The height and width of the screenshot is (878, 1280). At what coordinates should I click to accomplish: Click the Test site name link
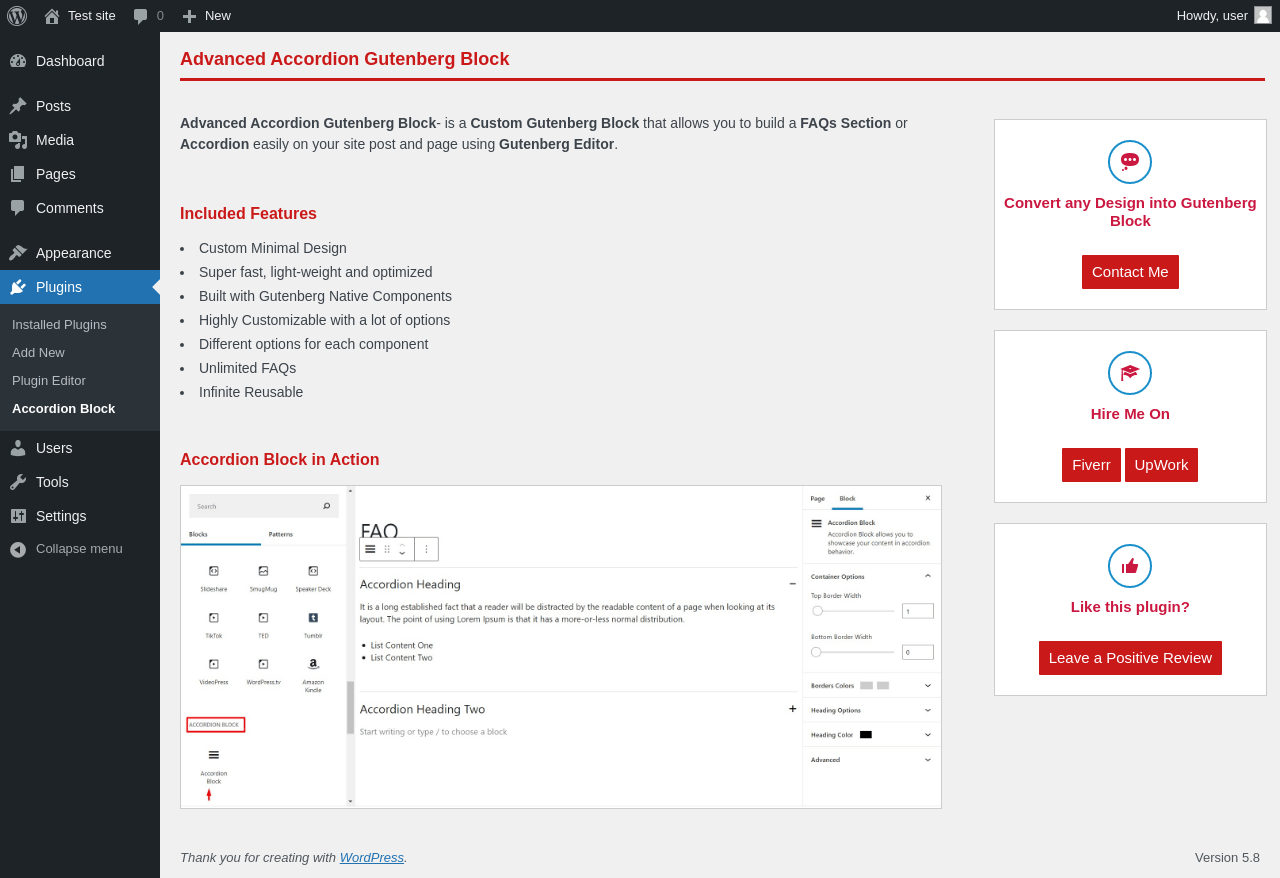coord(92,16)
